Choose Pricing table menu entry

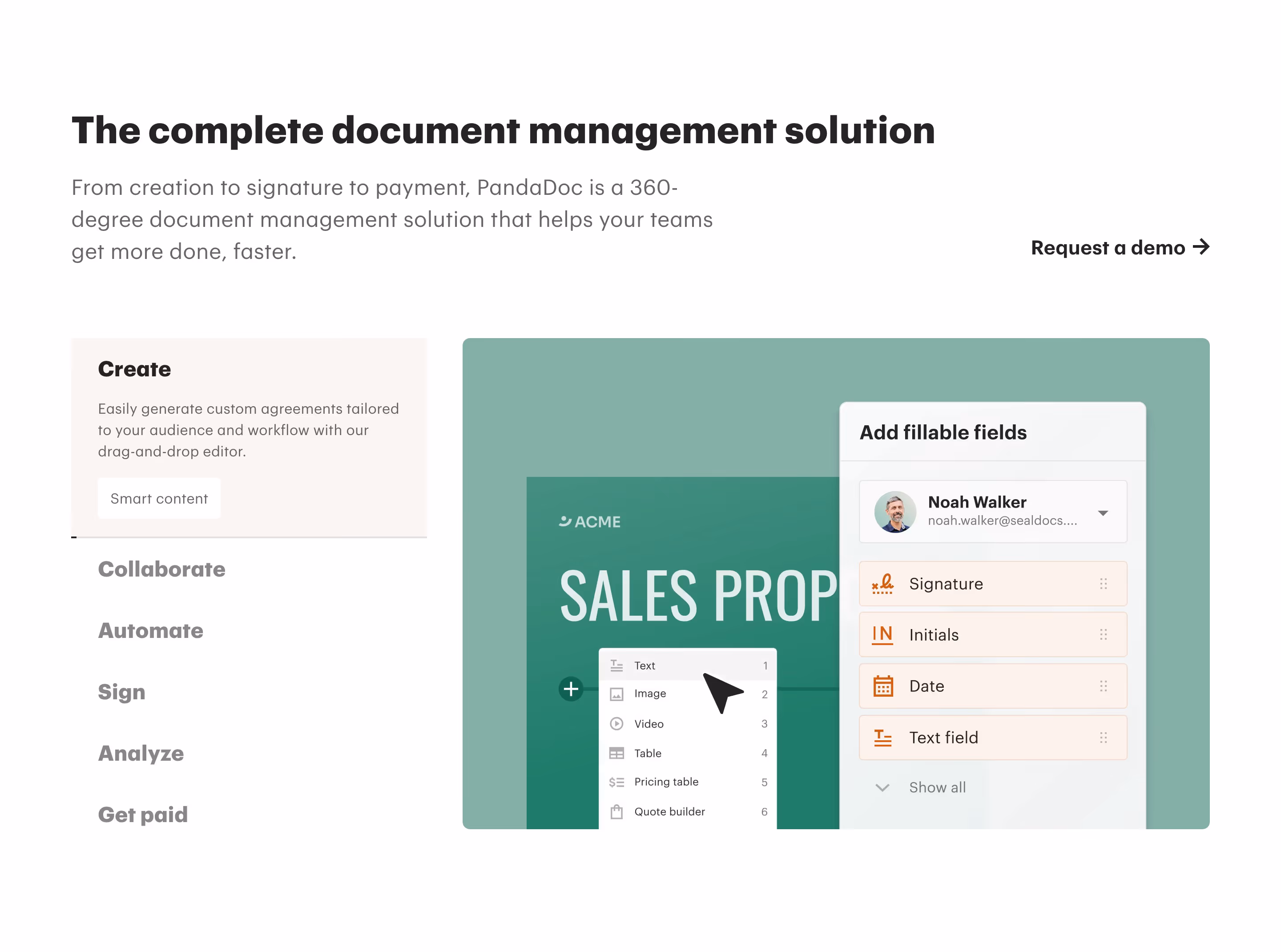pyautogui.click(x=688, y=782)
